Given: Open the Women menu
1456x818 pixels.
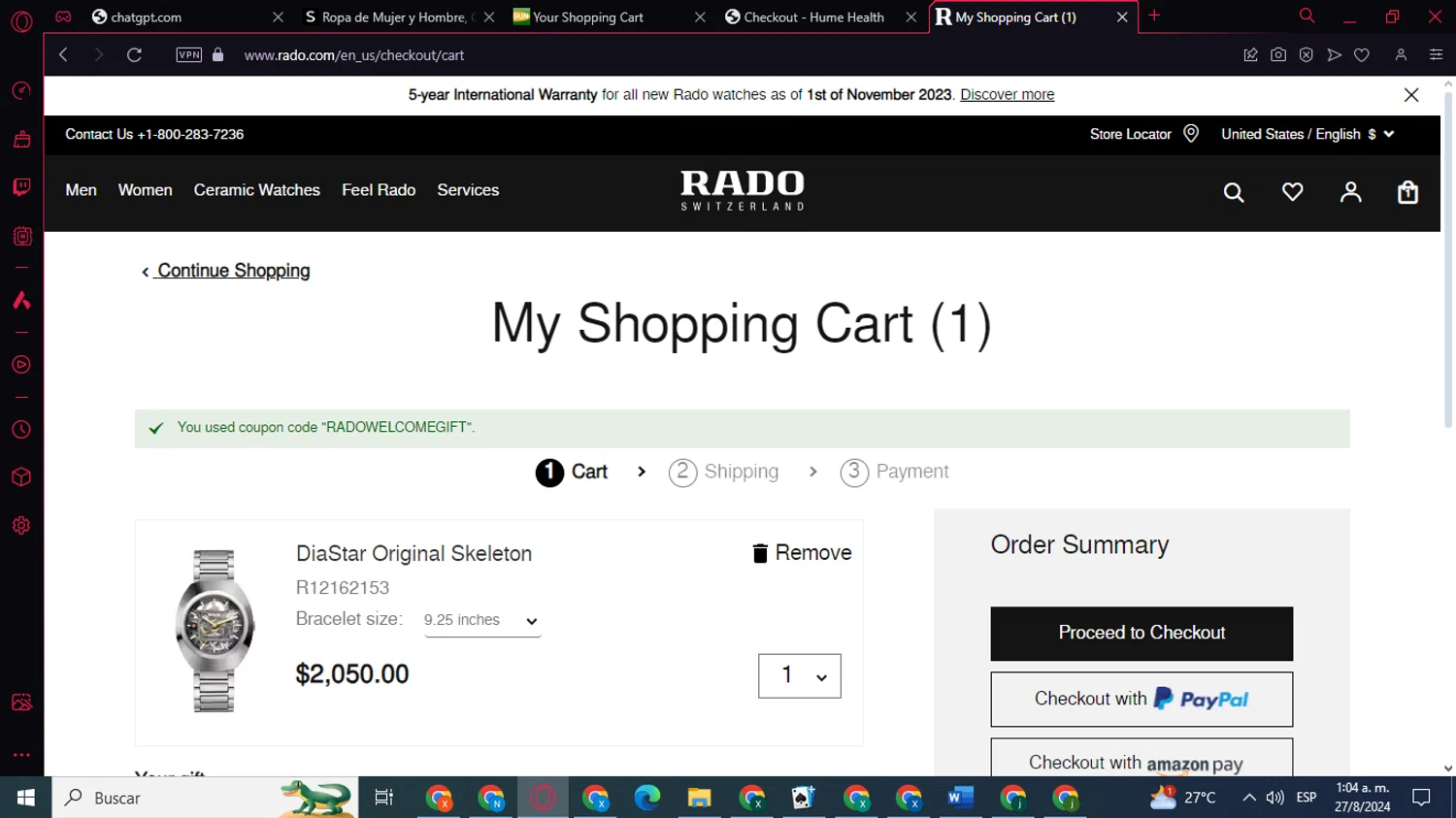Looking at the screenshot, I should point(145,190).
